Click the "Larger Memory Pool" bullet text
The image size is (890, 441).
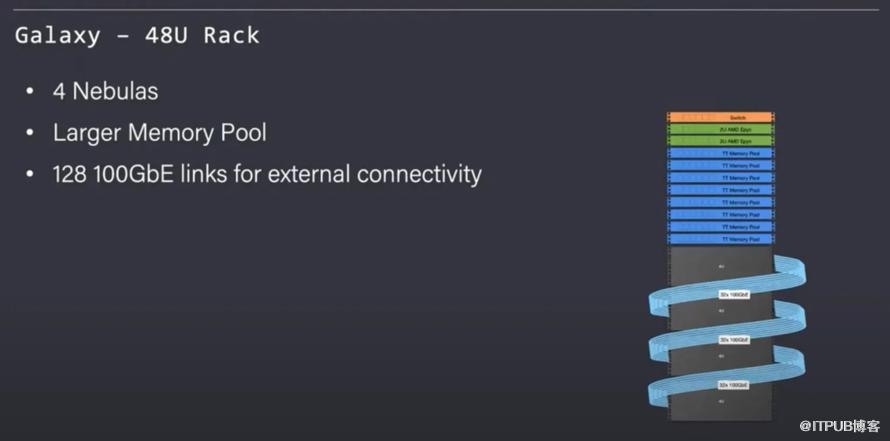(x=159, y=133)
